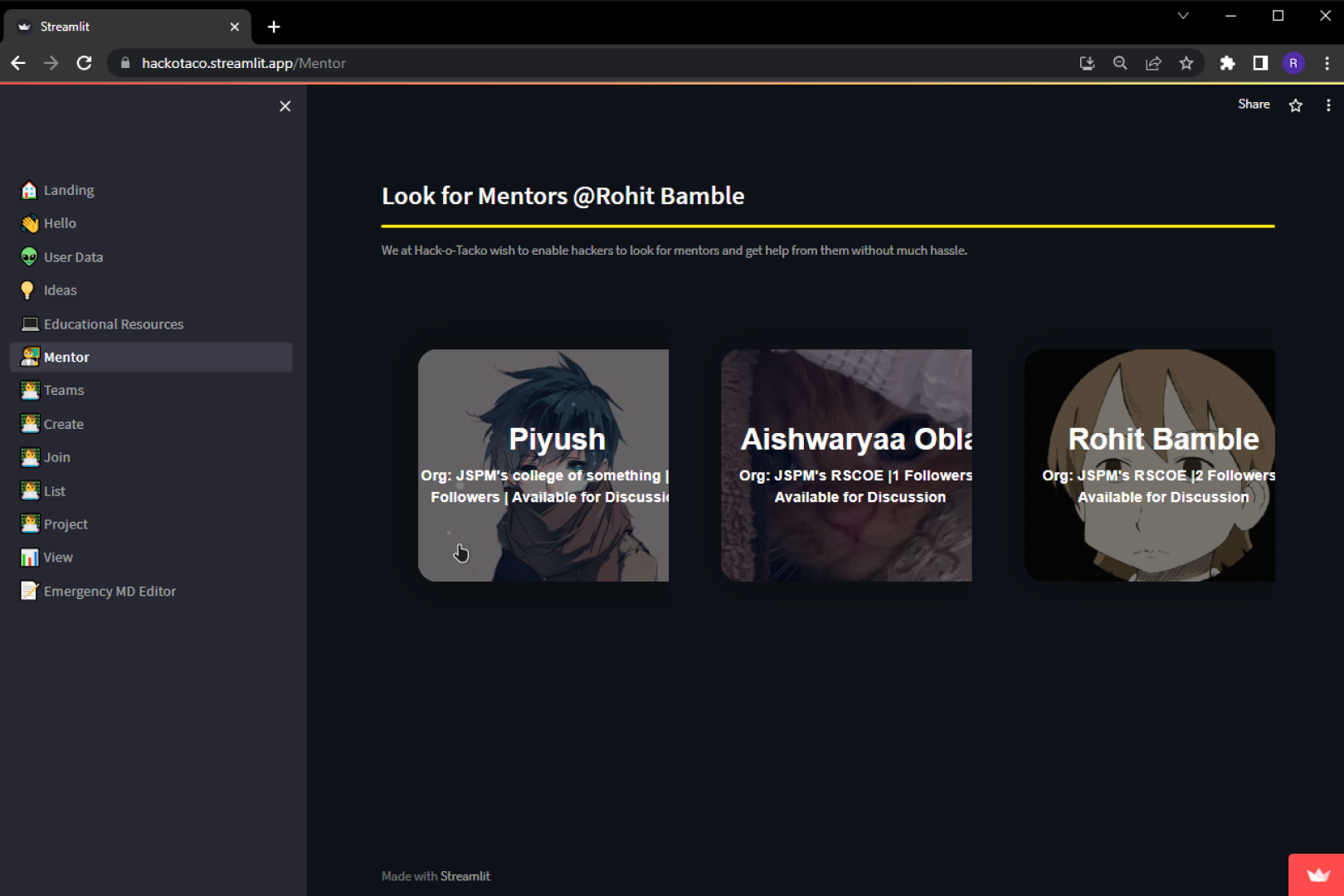Favorite the app with the star icon
This screenshot has width=1344, height=896.
(1295, 105)
